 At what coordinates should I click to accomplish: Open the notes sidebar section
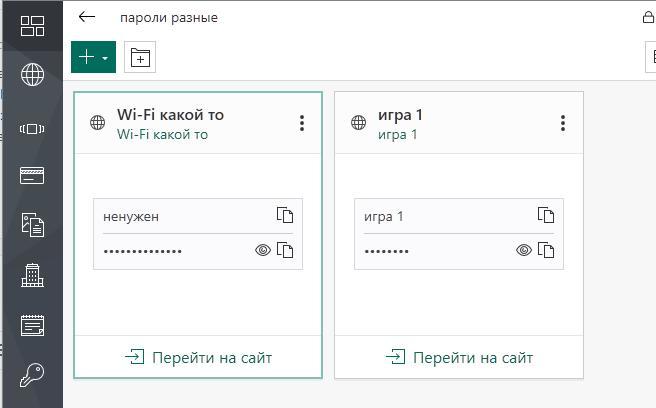click(x=33, y=325)
